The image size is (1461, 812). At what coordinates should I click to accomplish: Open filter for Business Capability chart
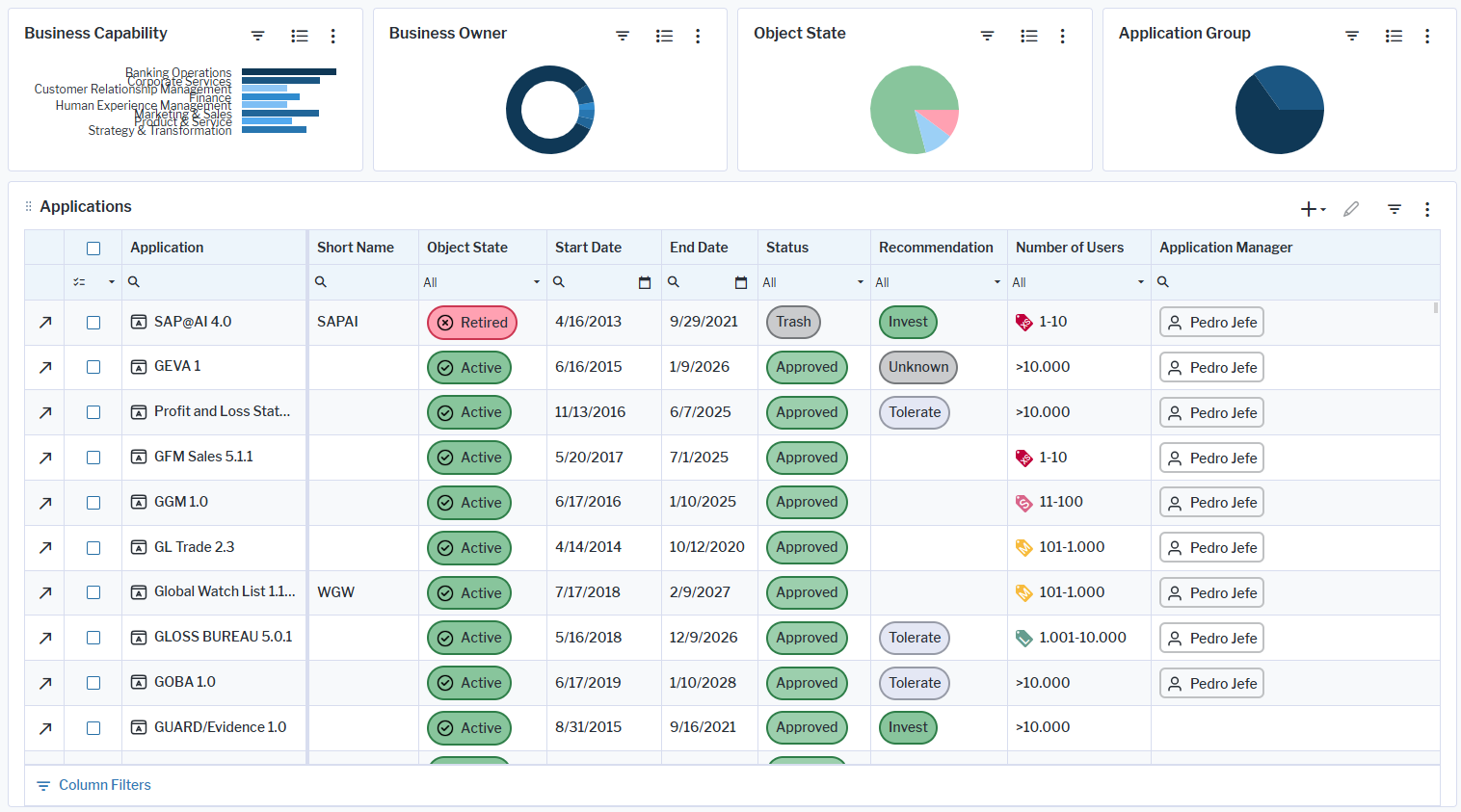coord(257,36)
